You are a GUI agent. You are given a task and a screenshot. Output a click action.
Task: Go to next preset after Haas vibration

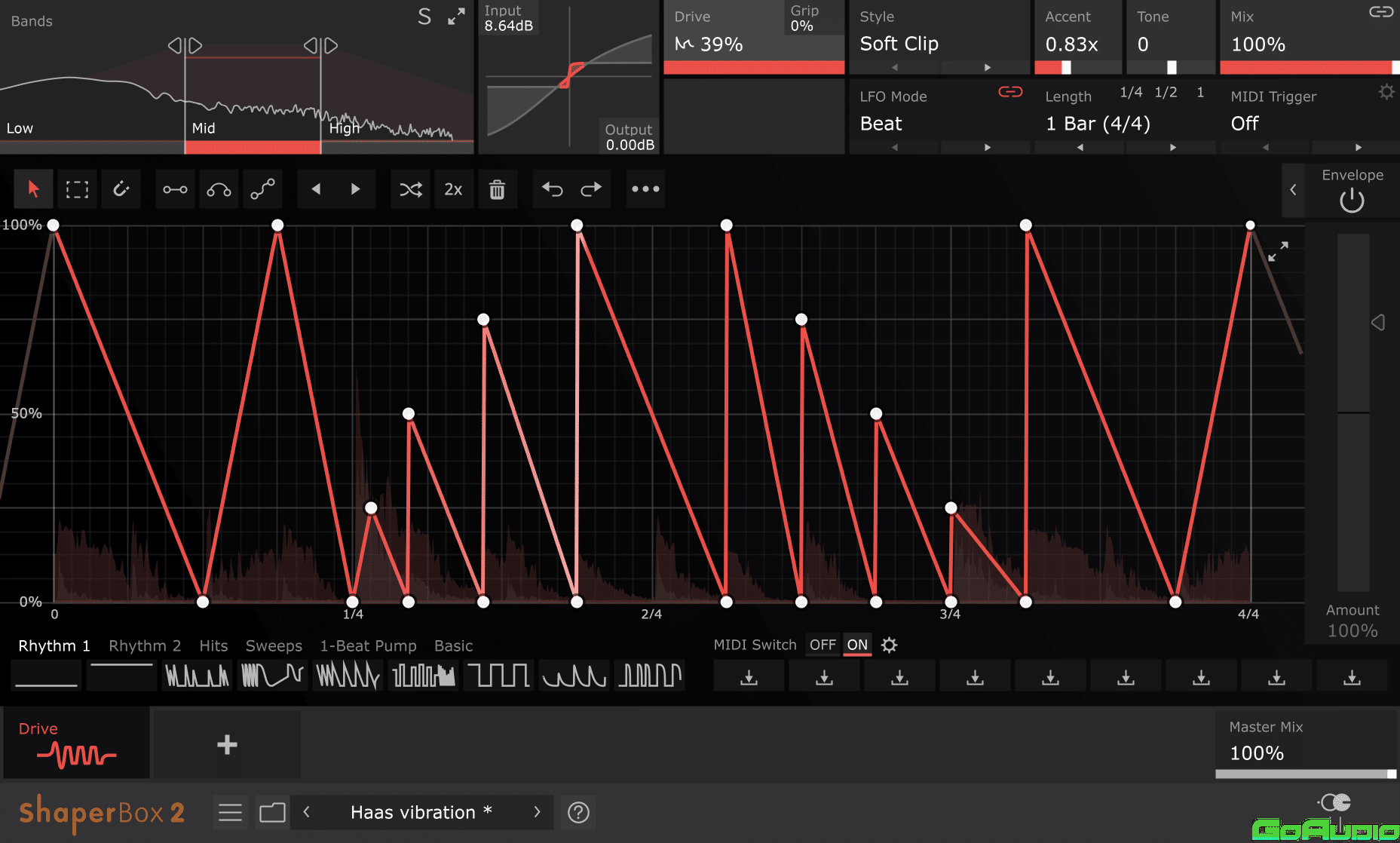click(x=537, y=812)
